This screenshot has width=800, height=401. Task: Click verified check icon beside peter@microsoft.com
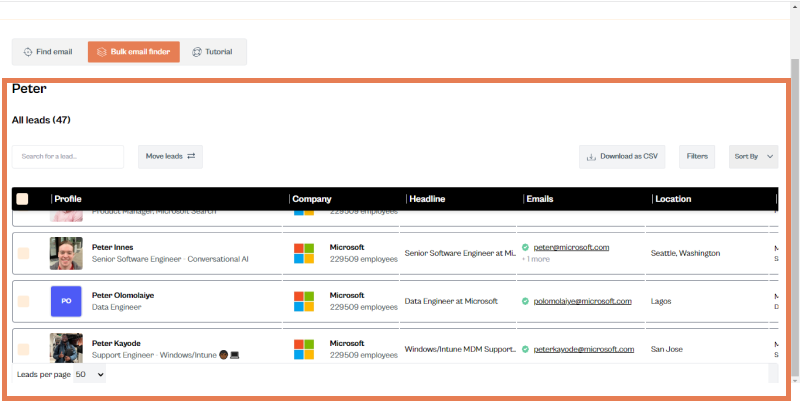(x=525, y=247)
